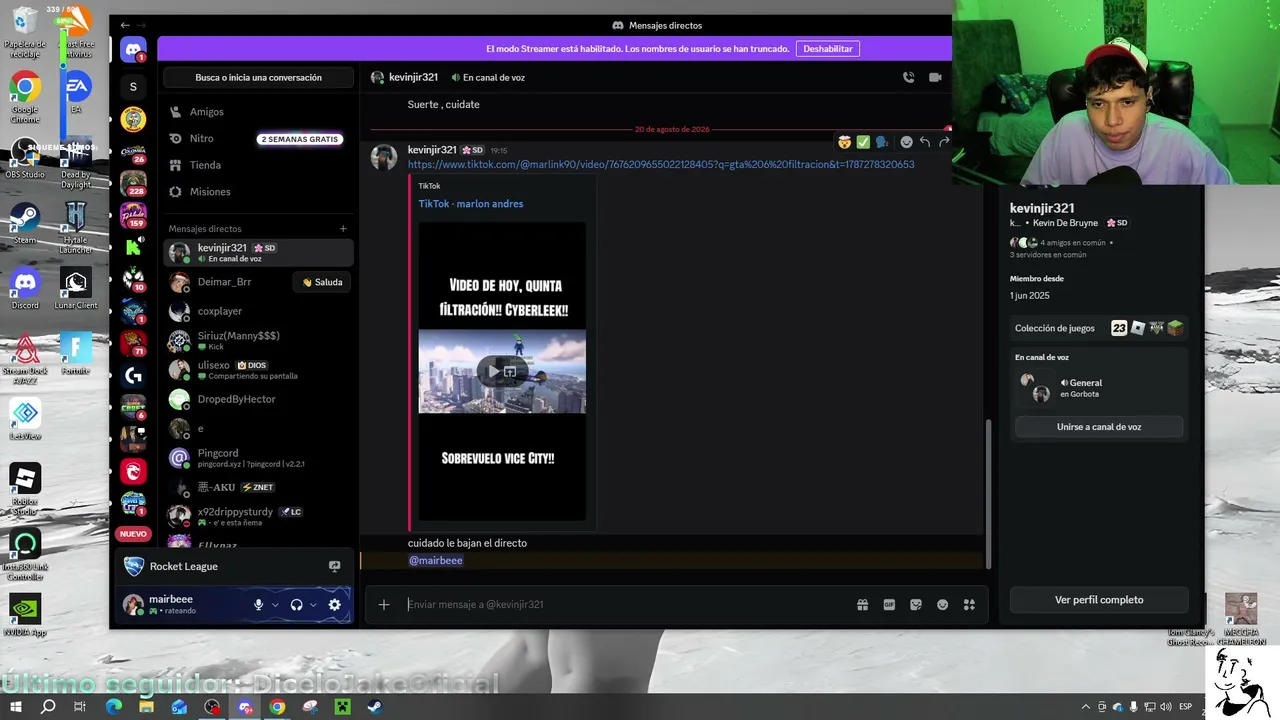Image resolution: width=1280 pixels, height=720 pixels.
Task: Open Microsoft Edge from taskbar
Action: [x=114, y=707]
